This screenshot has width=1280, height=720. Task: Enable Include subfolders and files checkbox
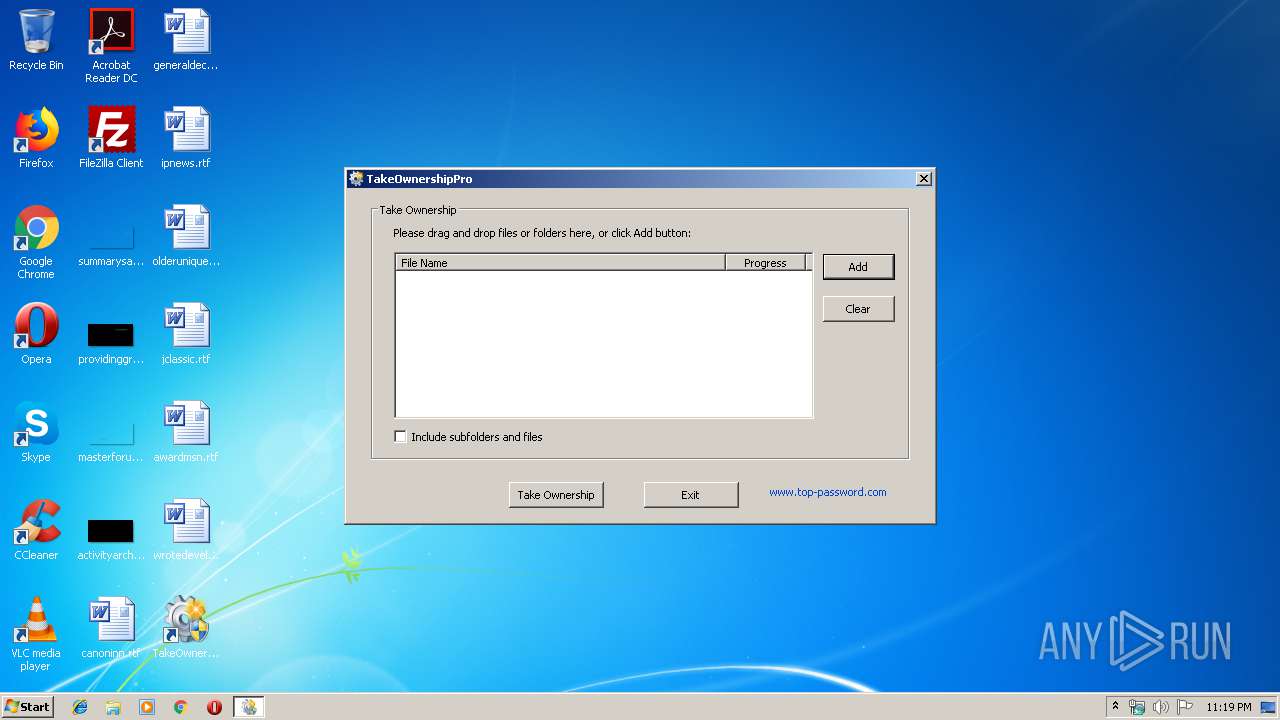coord(401,437)
